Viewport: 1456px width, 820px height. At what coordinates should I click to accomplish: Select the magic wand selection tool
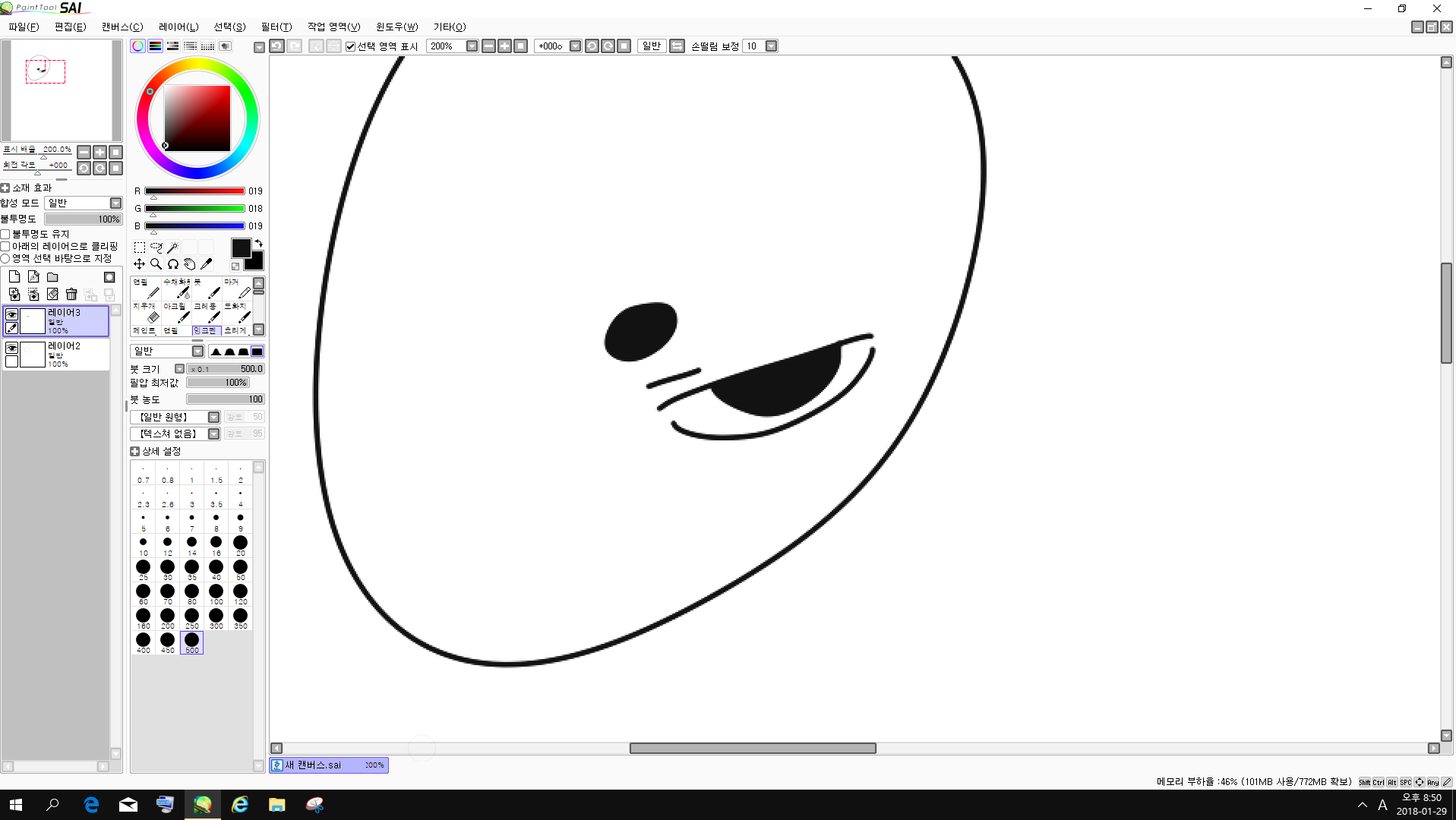[172, 248]
